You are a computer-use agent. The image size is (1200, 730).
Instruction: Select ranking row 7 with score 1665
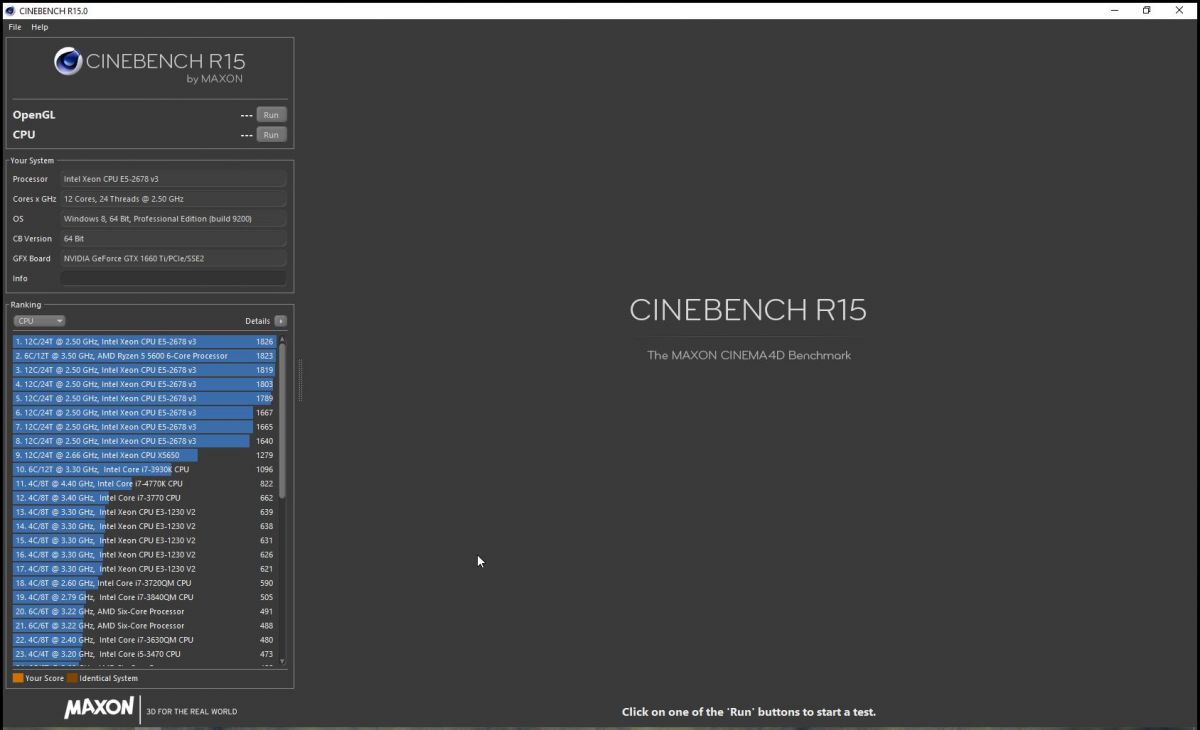(144, 427)
